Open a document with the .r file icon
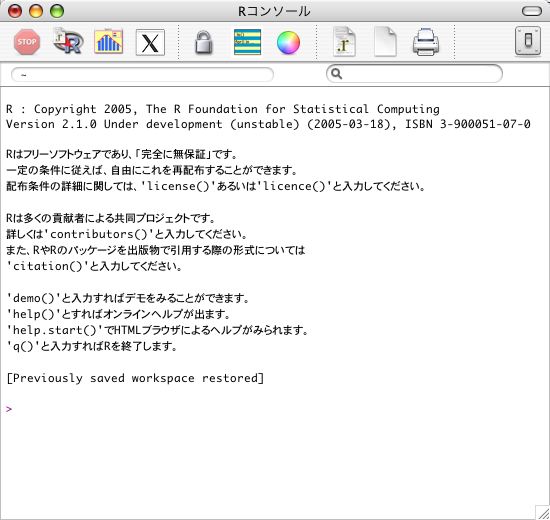This screenshot has width=550, height=520. point(344,42)
